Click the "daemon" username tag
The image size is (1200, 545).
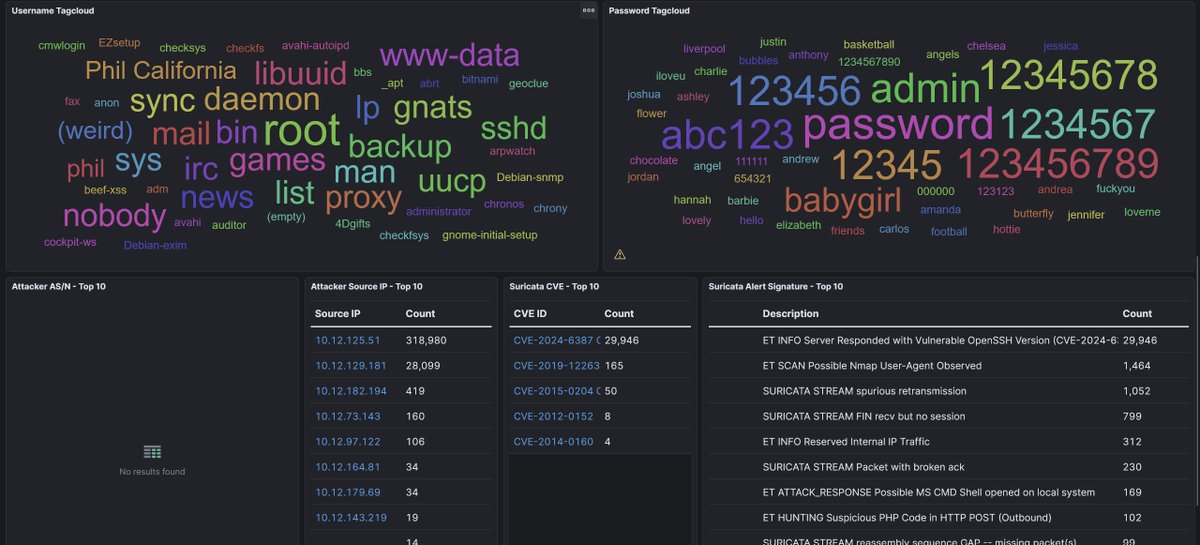262,99
